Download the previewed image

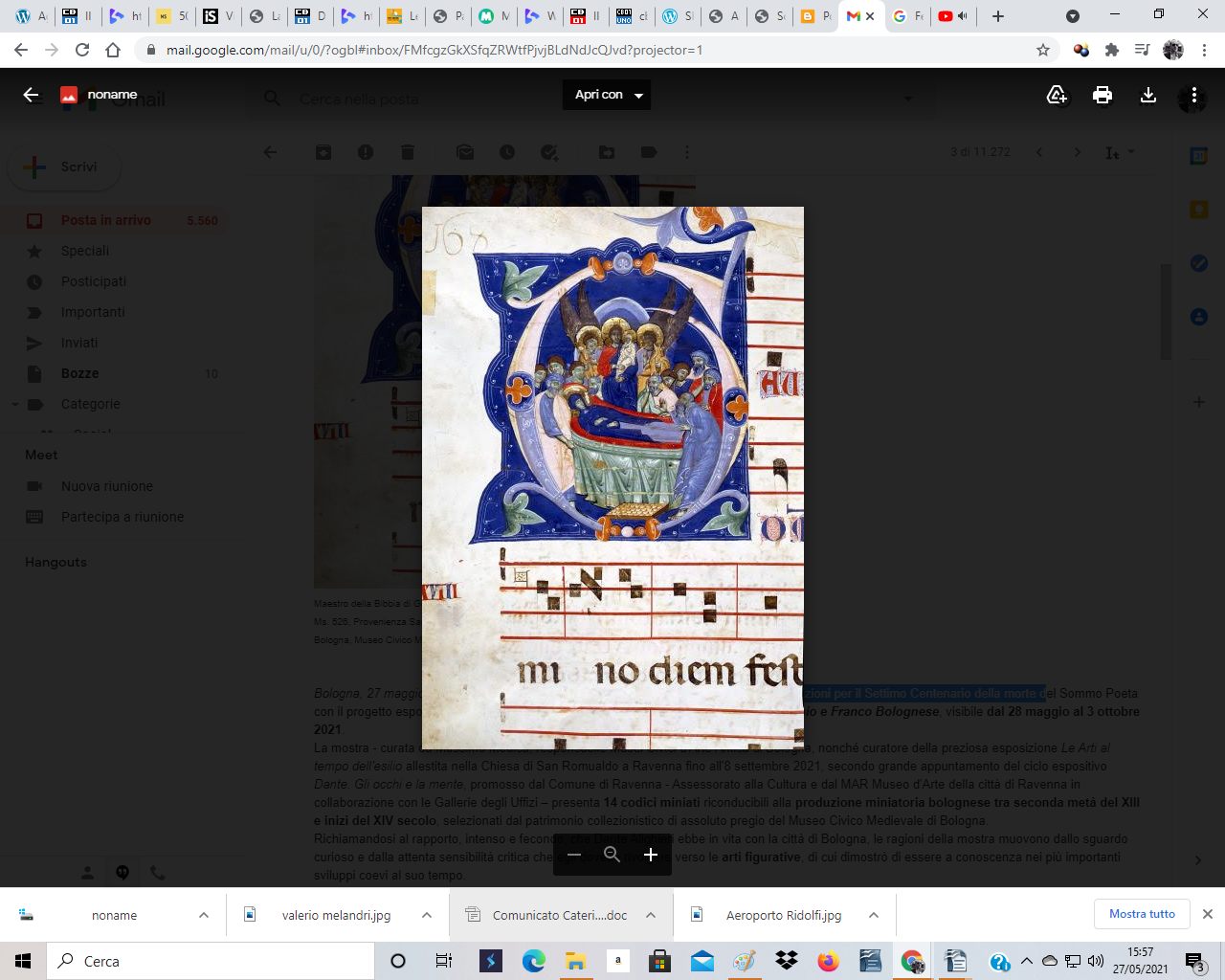coord(1148,95)
